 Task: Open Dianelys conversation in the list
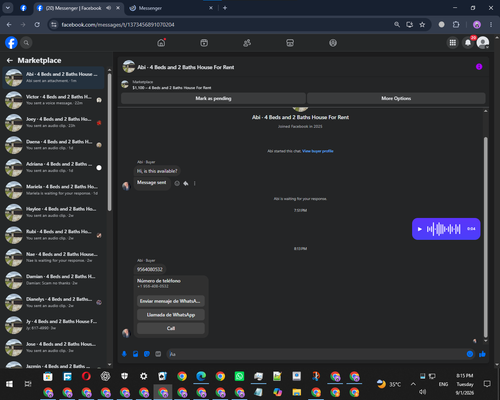pos(53,302)
